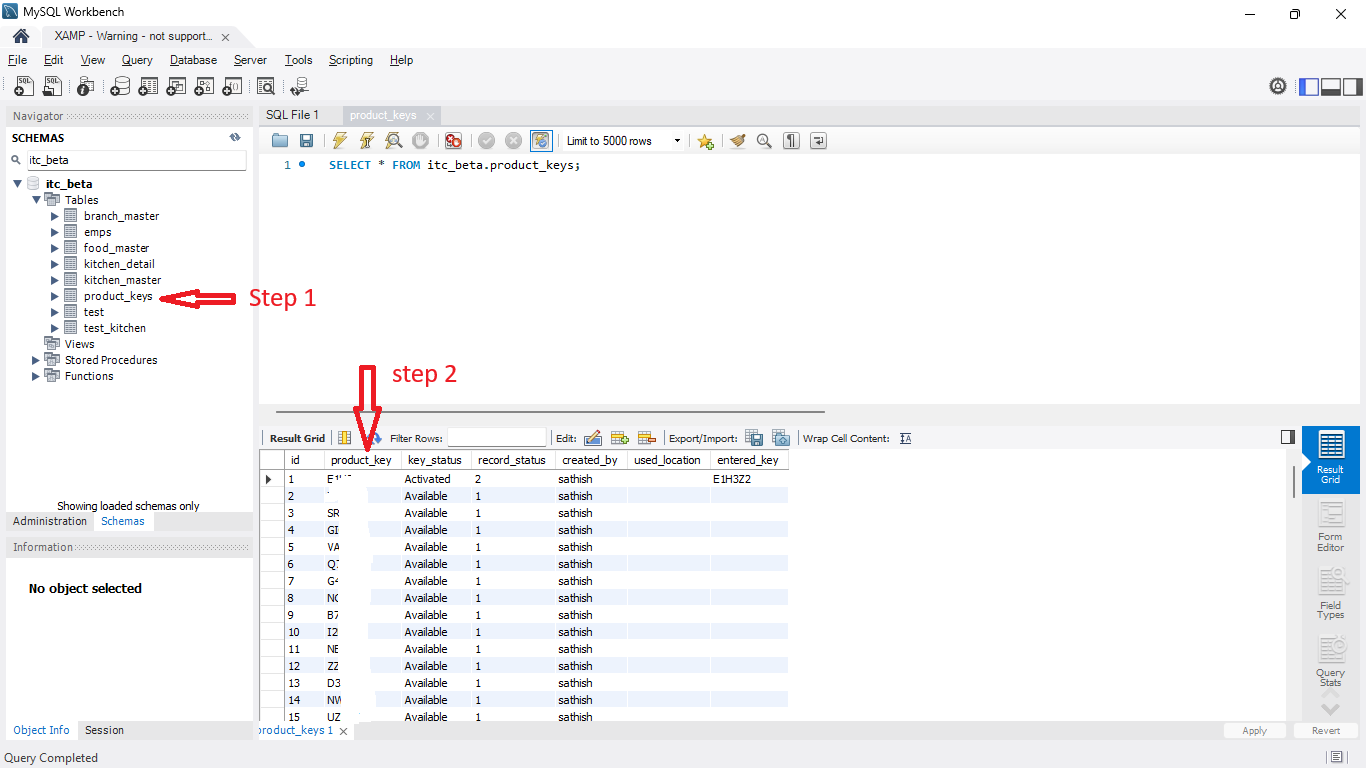
Task: Insert new row icon in result toolbar
Action: 619,438
